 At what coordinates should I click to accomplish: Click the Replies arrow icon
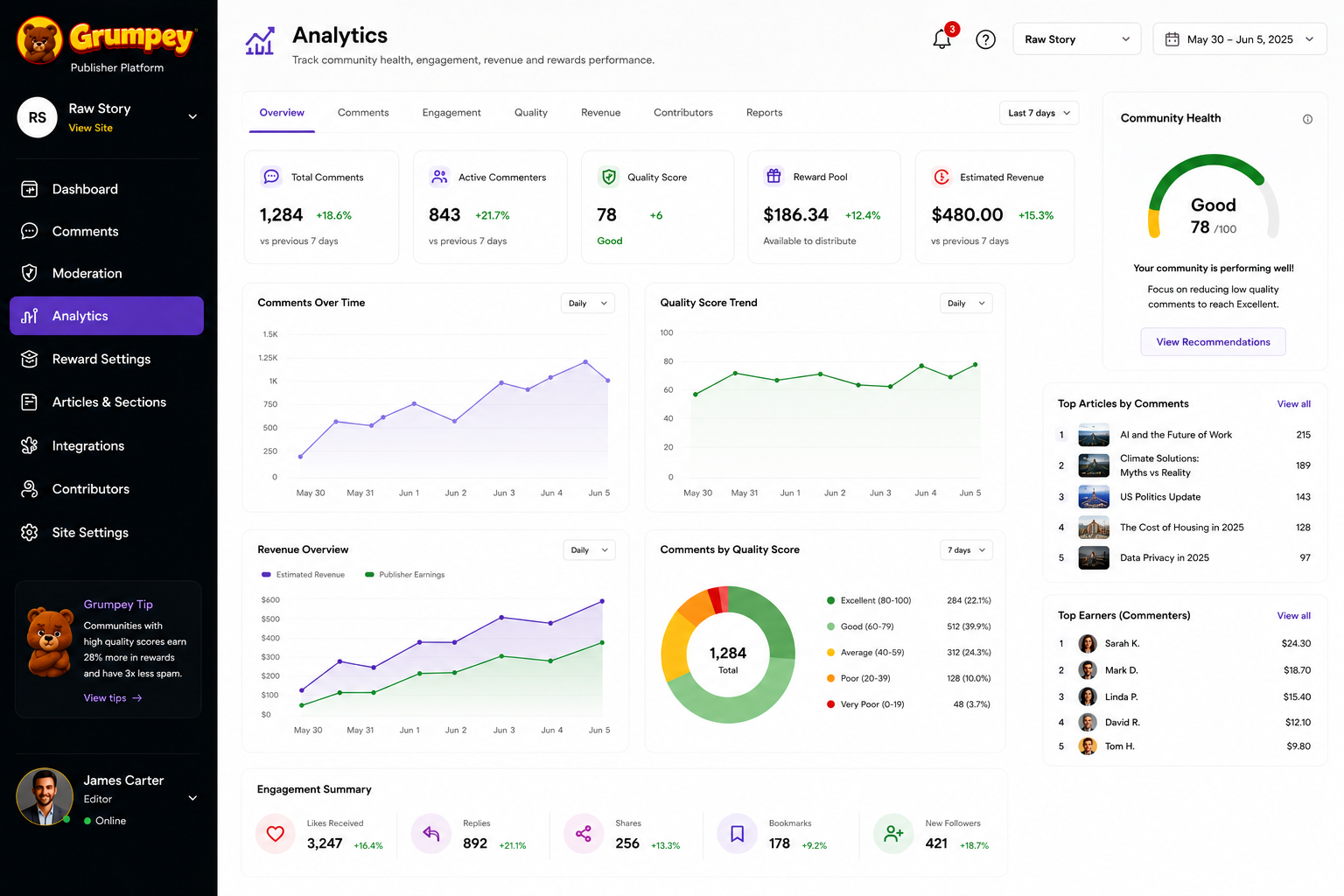tap(431, 834)
